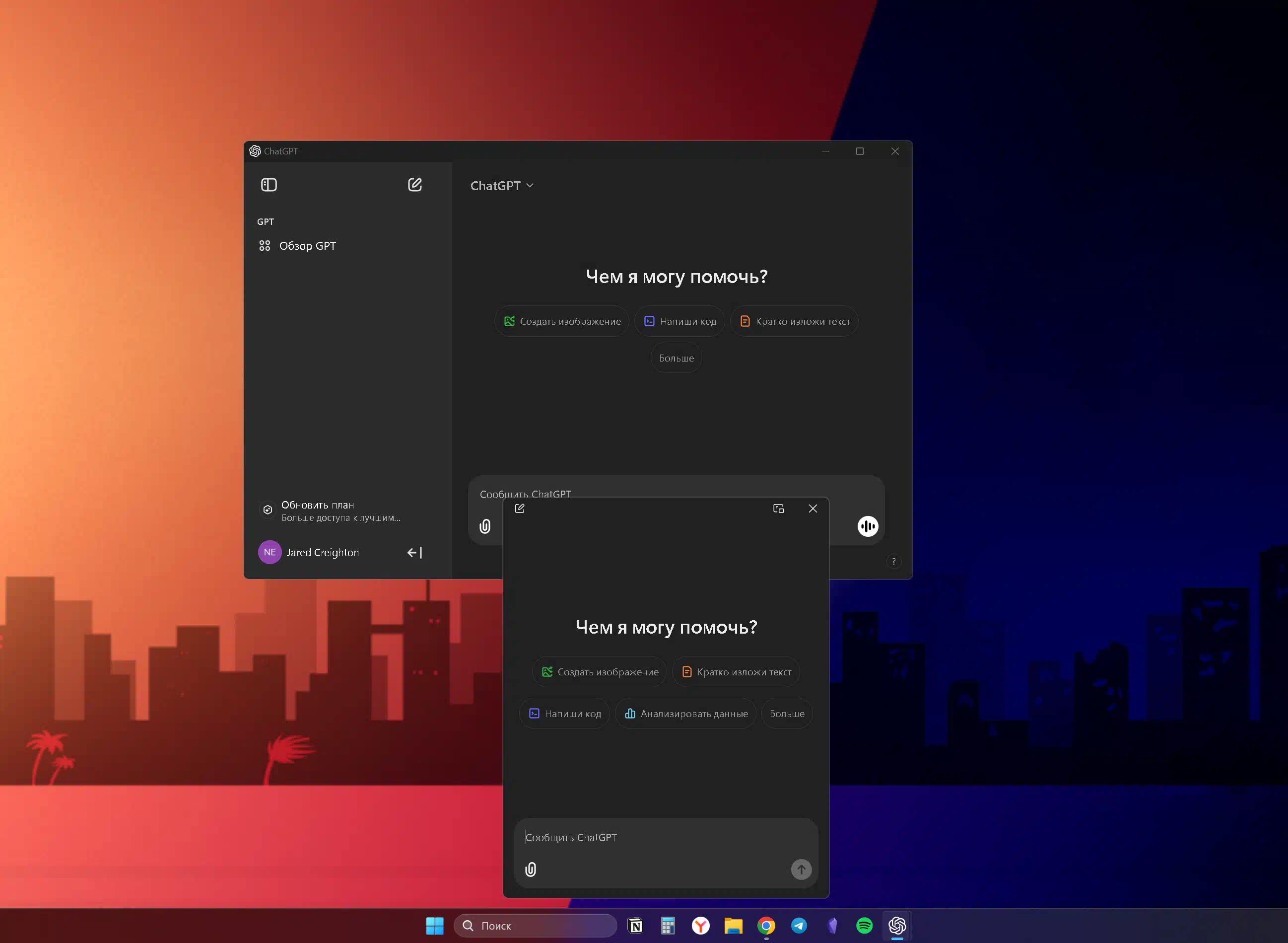Open Google Chrome from the taskbar
Image resolution: width=1288 pixels, height=943 pixels.
click(766, 926)
